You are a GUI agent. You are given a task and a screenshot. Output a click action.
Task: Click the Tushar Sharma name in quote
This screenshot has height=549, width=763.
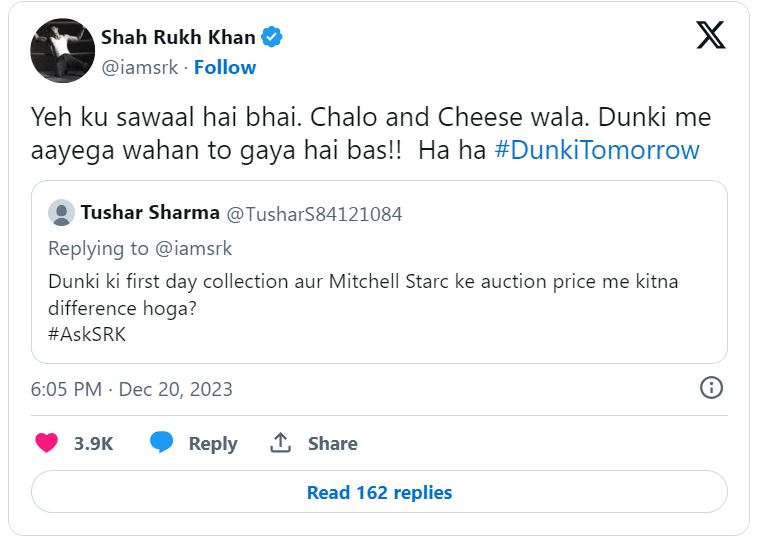point(151,213)
